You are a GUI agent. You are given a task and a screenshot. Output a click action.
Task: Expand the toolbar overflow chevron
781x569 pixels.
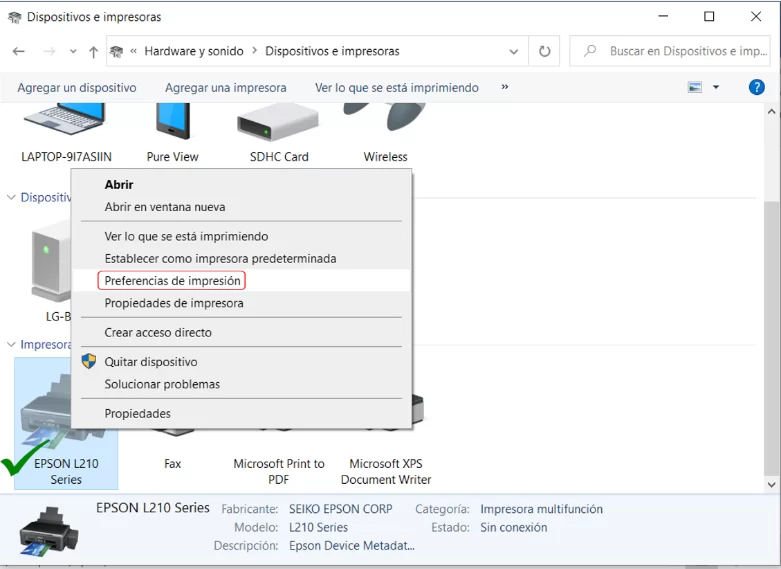(505, 87)
